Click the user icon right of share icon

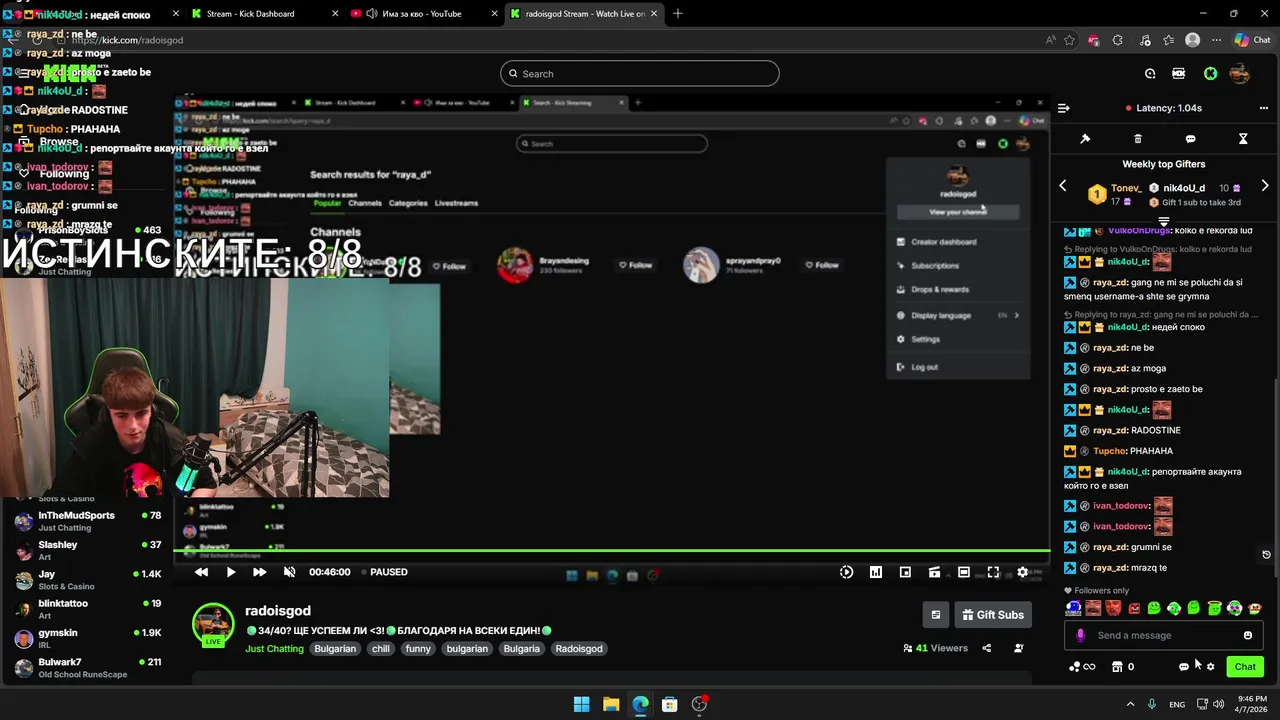pyautogui.click(x=1019, y=648)
